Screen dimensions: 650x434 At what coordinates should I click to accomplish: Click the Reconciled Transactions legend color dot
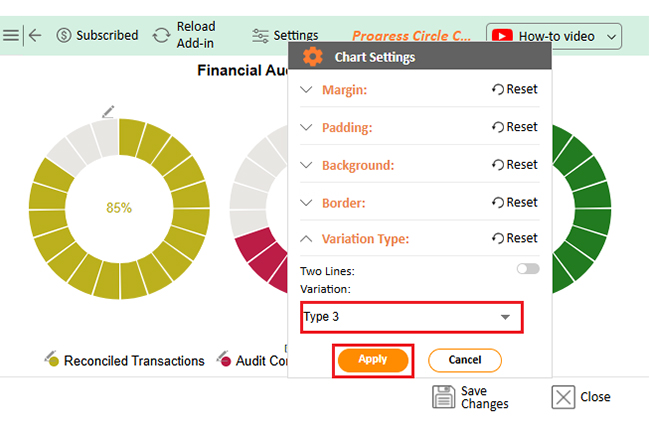[x=55, y=361]
